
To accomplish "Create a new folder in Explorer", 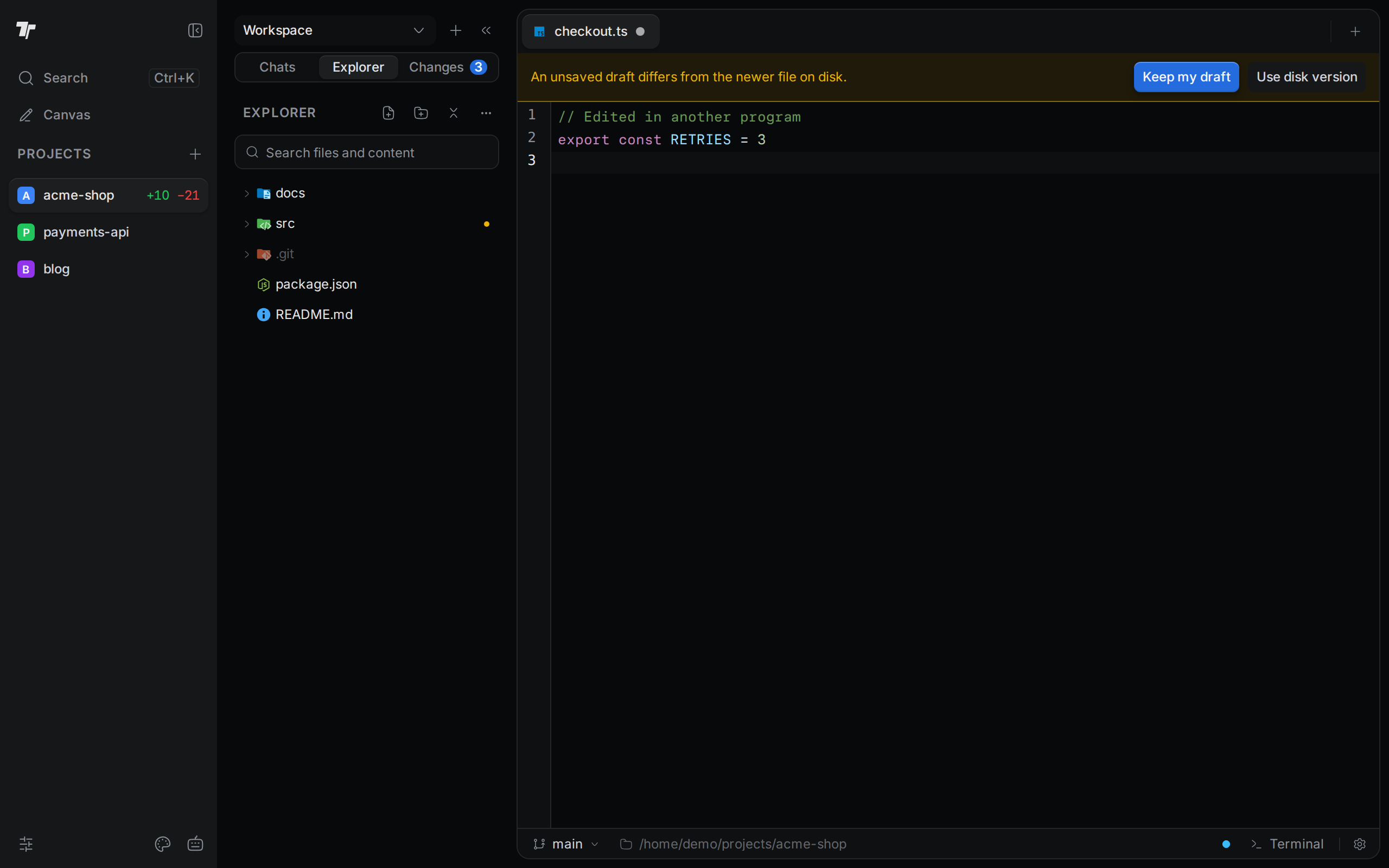I will click(x=420, y=113).
